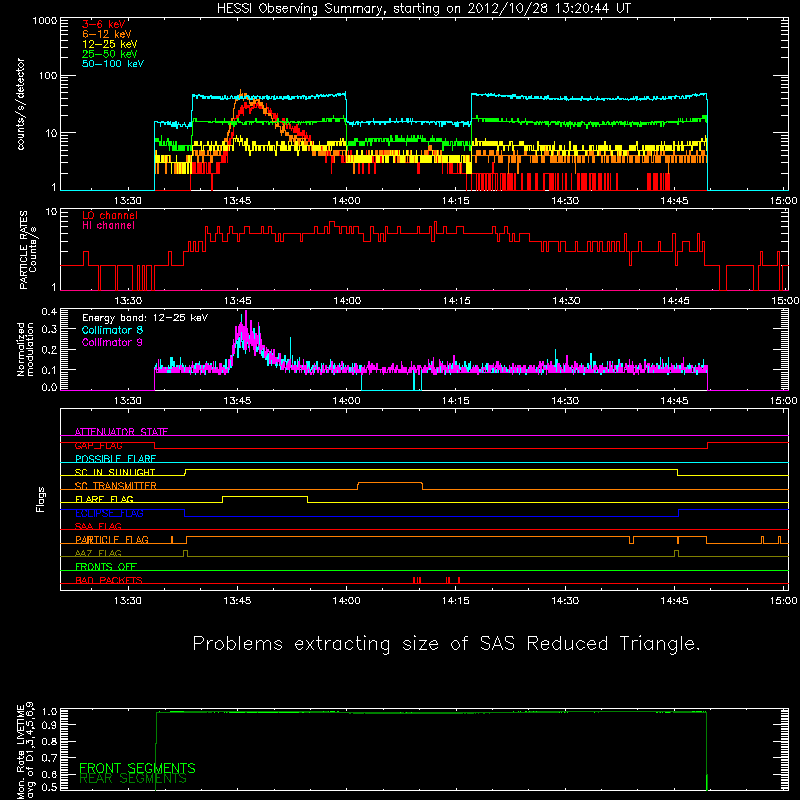The image size is (800, 800).
Task: Pick the 25-50 keV legend label
Action: click(109, 54)
